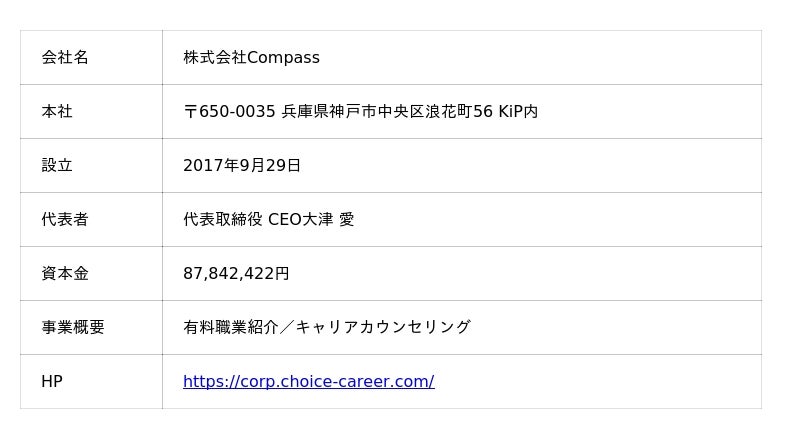The width and height of the screenshot is (800, 439).
Task: Click the 株式会社 prefix in the company name
Action: point(214,58)
